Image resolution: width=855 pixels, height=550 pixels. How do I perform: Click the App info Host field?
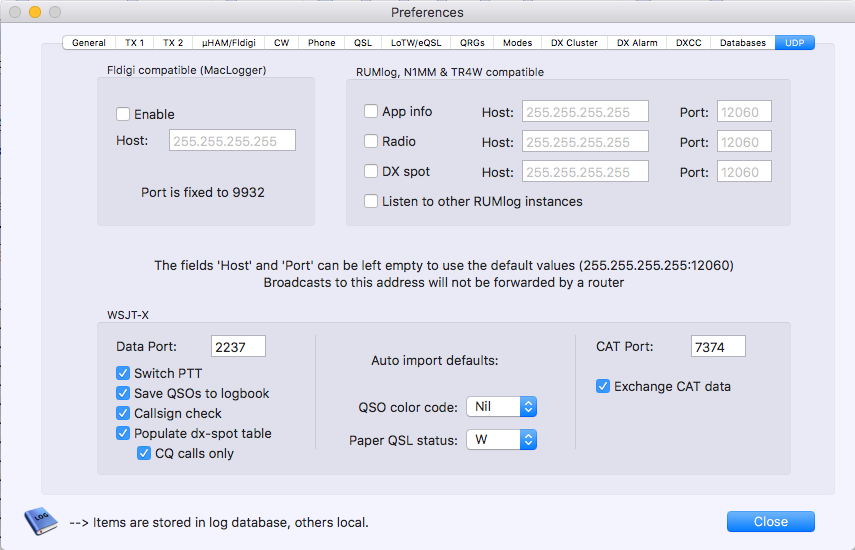tap(585, 111)
